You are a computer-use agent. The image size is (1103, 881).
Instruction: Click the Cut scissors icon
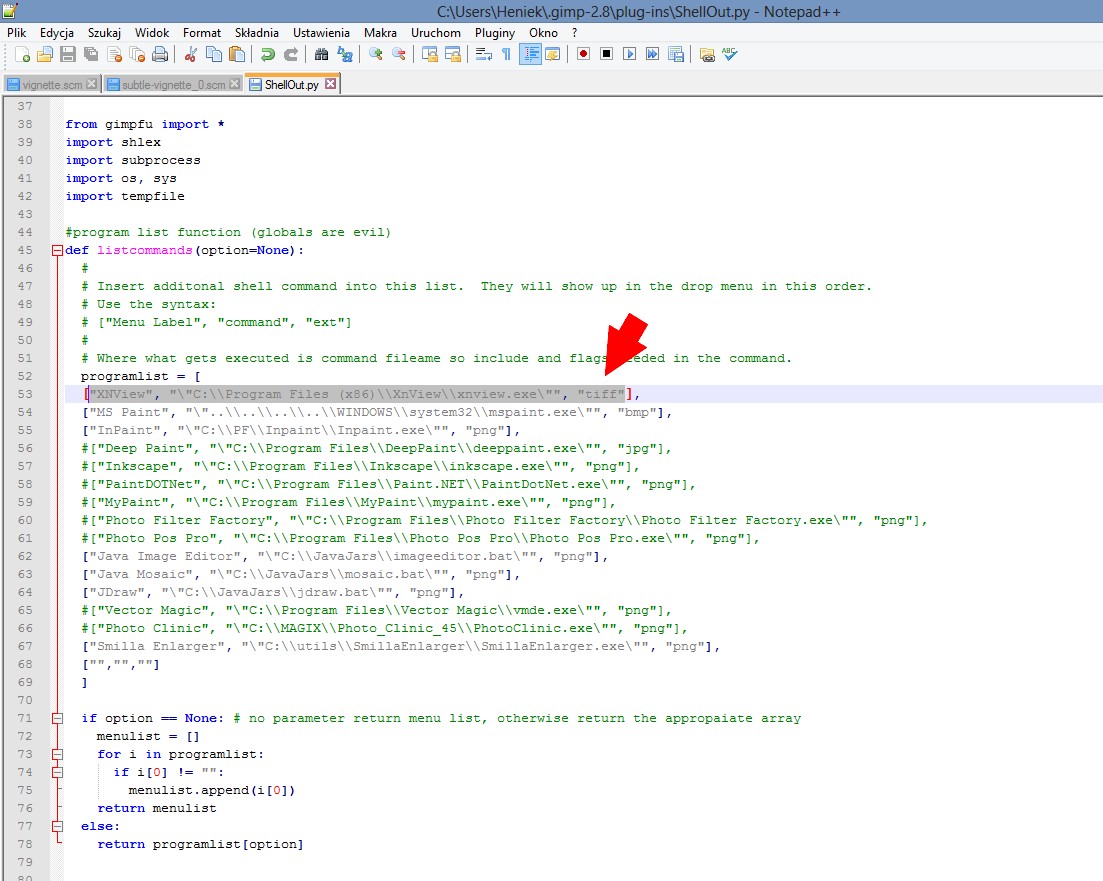[x=190, y=54]
